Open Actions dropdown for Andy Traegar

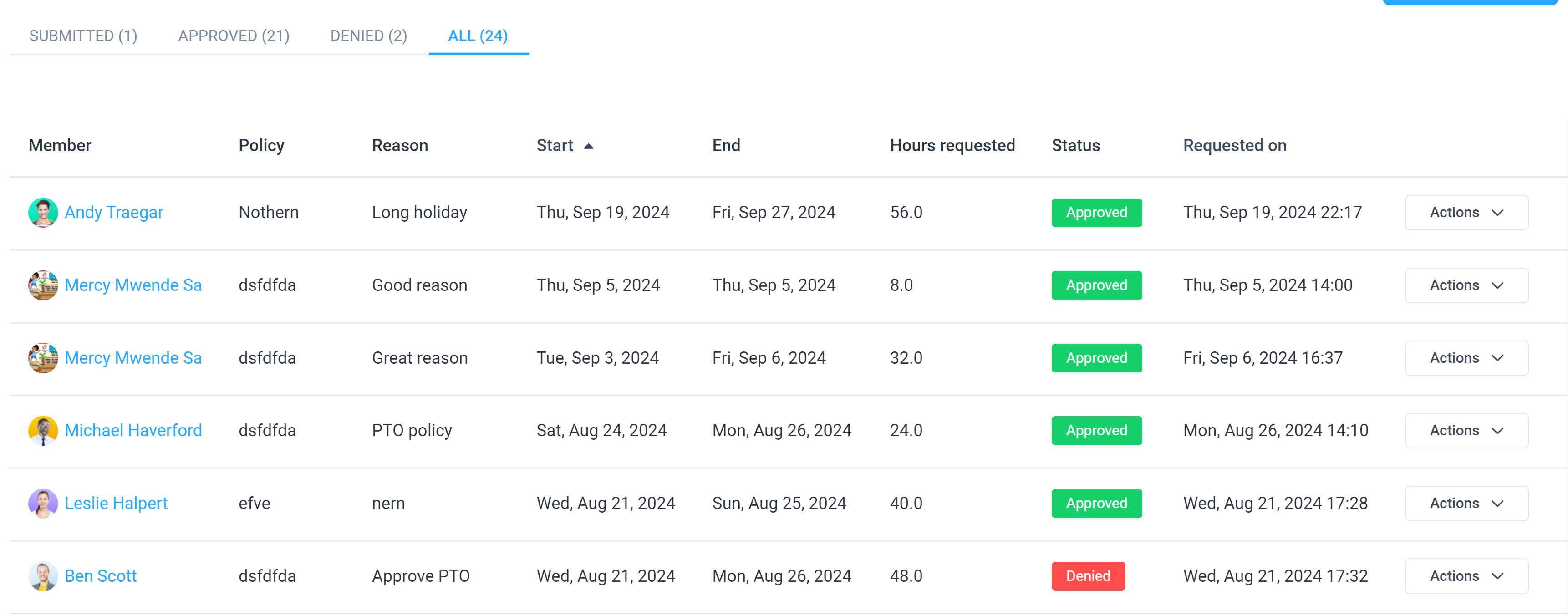point(1466,213)
